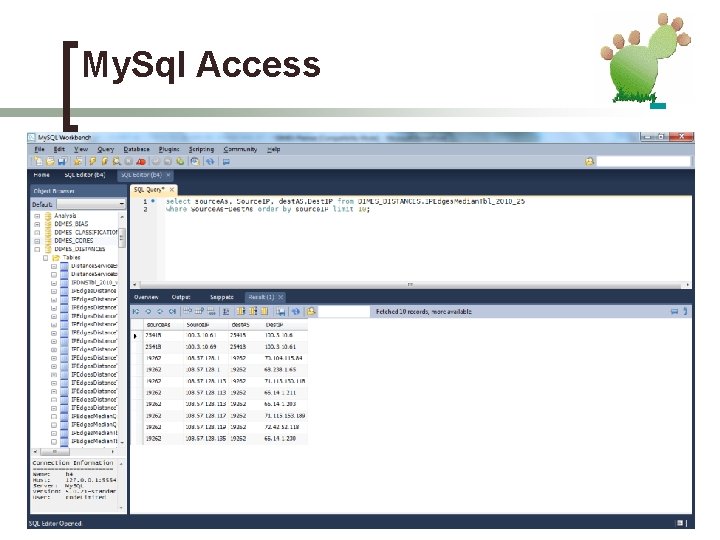This screenshot has width=720, height=540.
Task: Open the View menu
Action: 81,149
